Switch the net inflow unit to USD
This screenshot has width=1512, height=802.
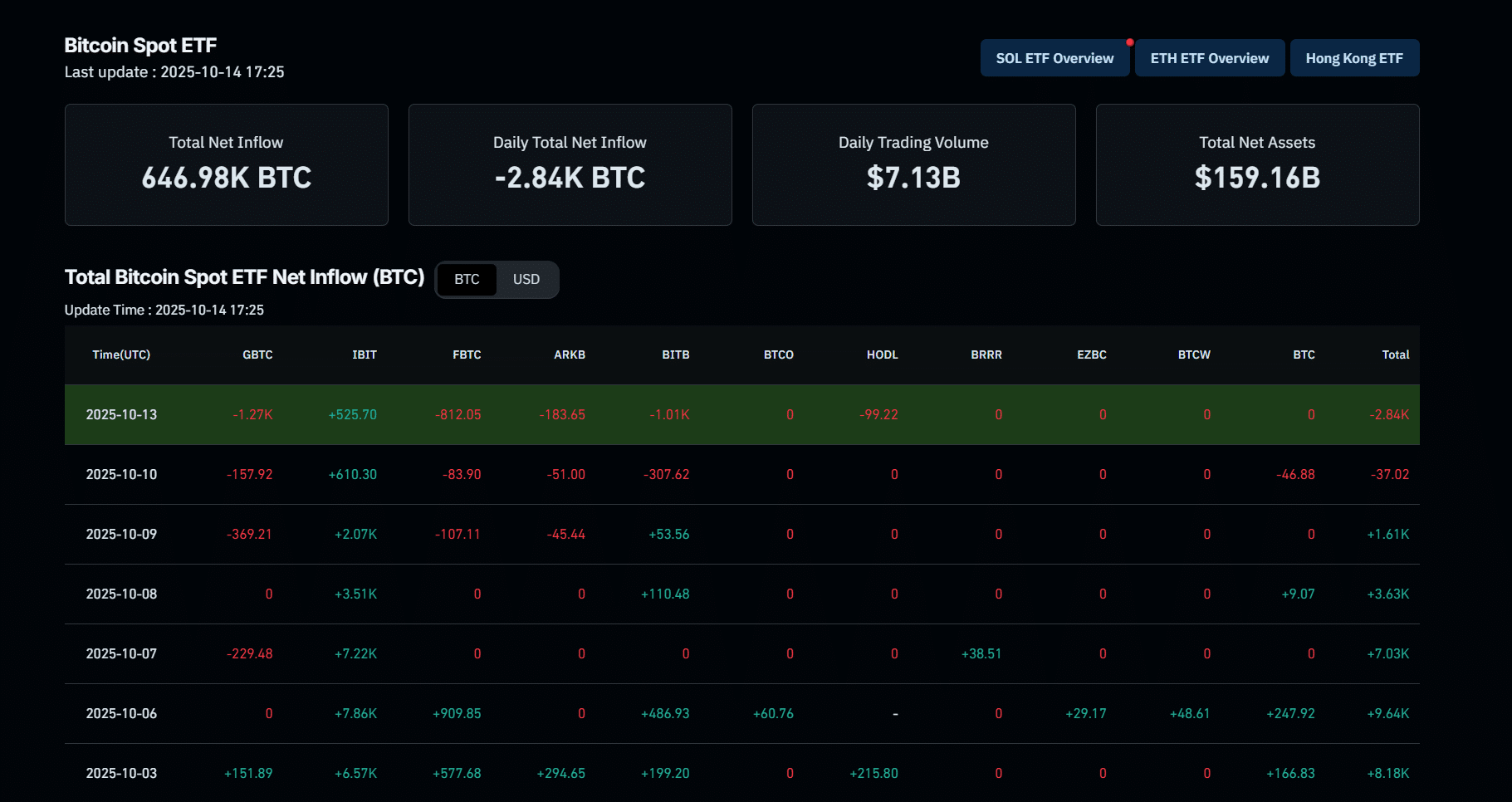(x=526, y=280)
